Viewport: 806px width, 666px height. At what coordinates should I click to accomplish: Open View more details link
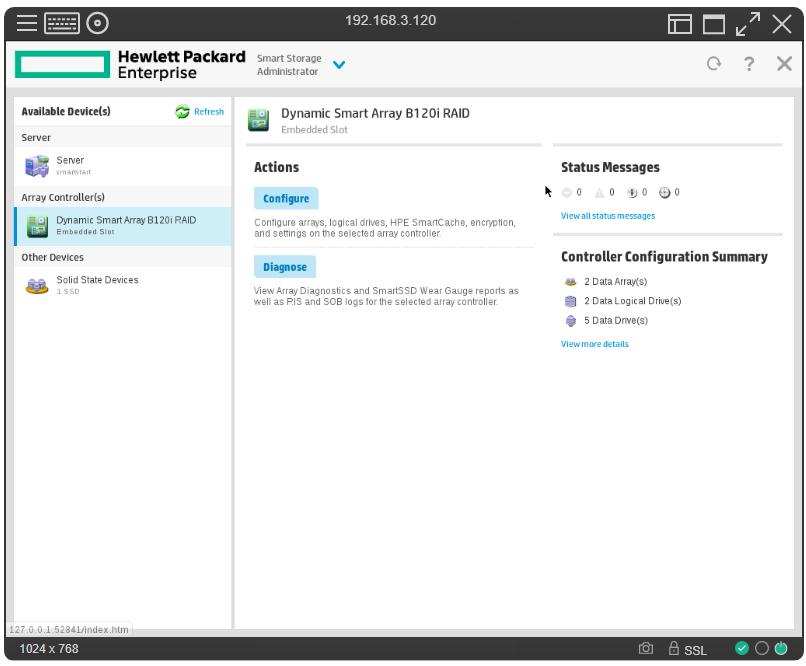(x=595, y=344)
